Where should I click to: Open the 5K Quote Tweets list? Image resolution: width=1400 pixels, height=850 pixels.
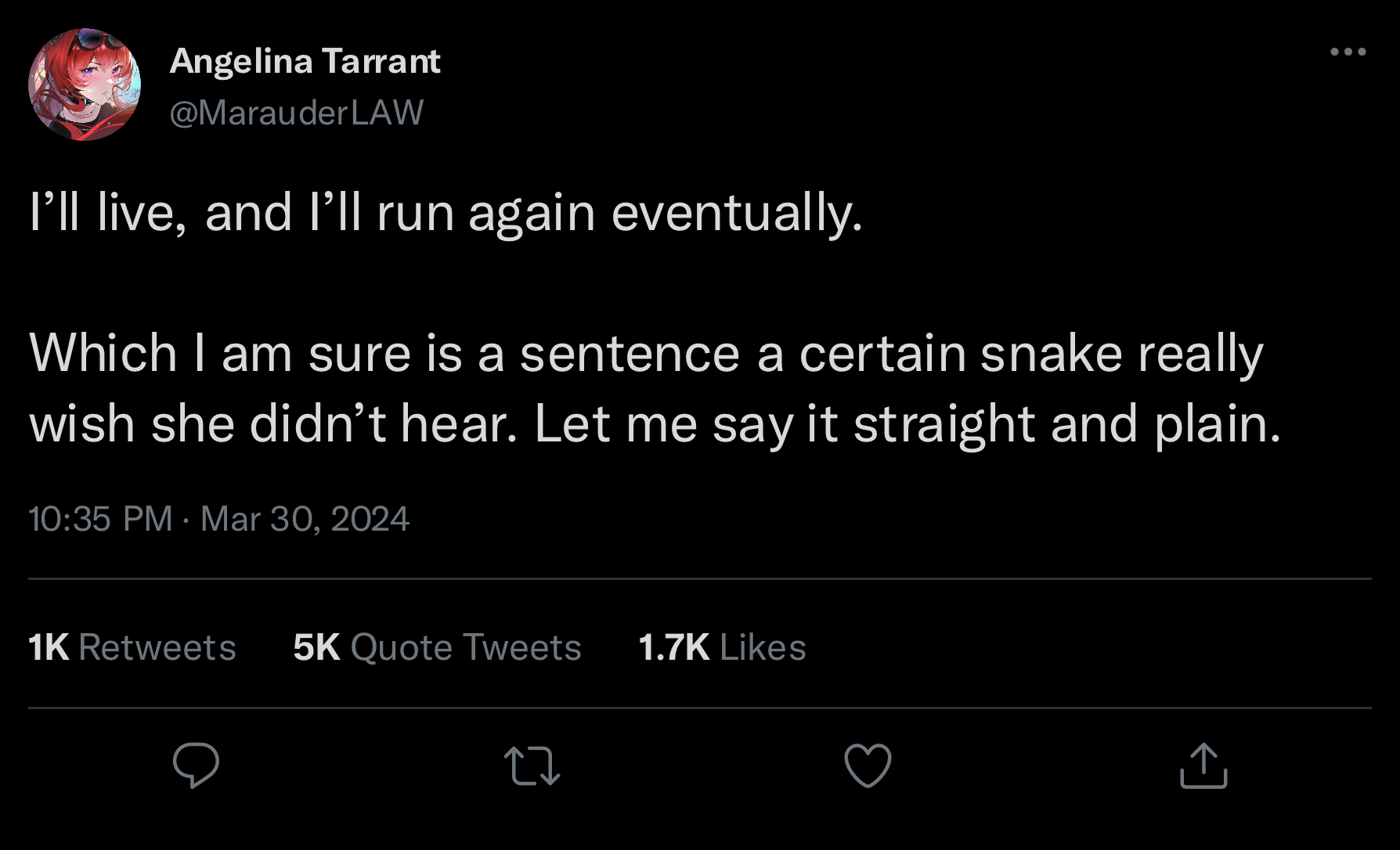coord(437,647)
